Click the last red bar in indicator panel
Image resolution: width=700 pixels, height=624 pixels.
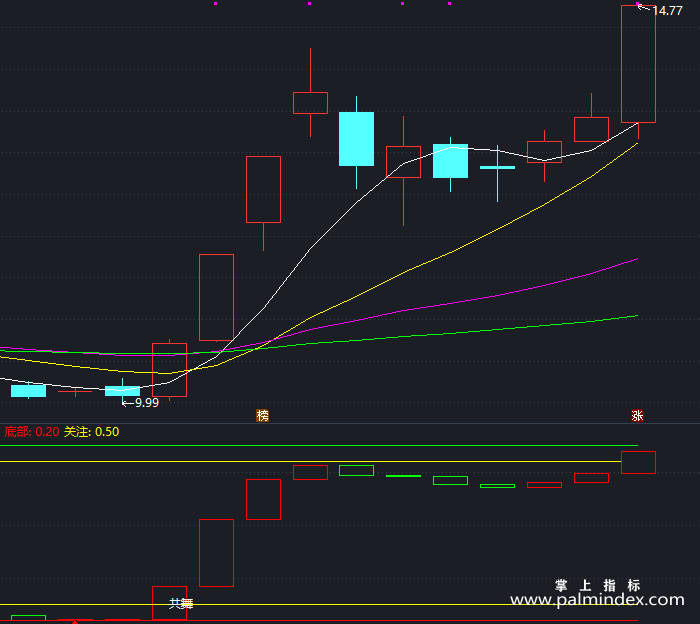[x=638, y=462]
